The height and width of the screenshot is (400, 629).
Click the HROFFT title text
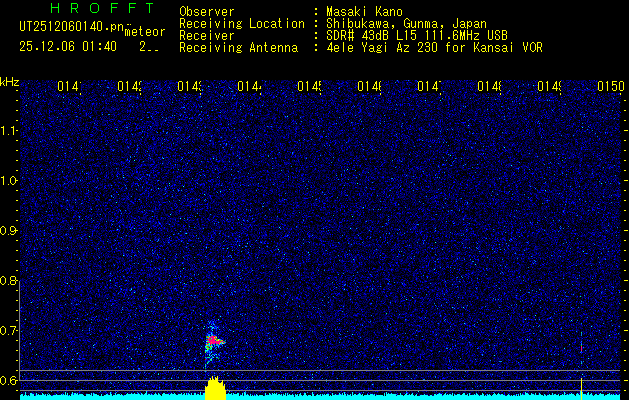[x=102, y=8]
